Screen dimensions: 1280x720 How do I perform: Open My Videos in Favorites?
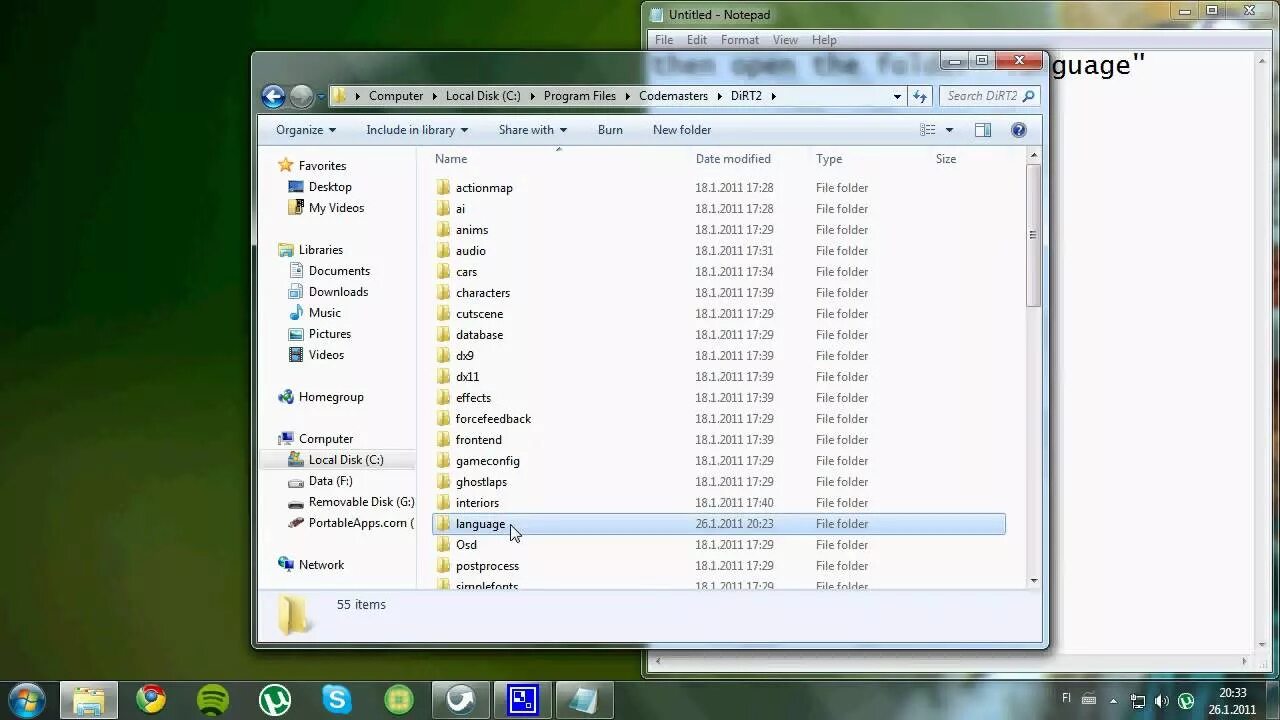(336, 208)
